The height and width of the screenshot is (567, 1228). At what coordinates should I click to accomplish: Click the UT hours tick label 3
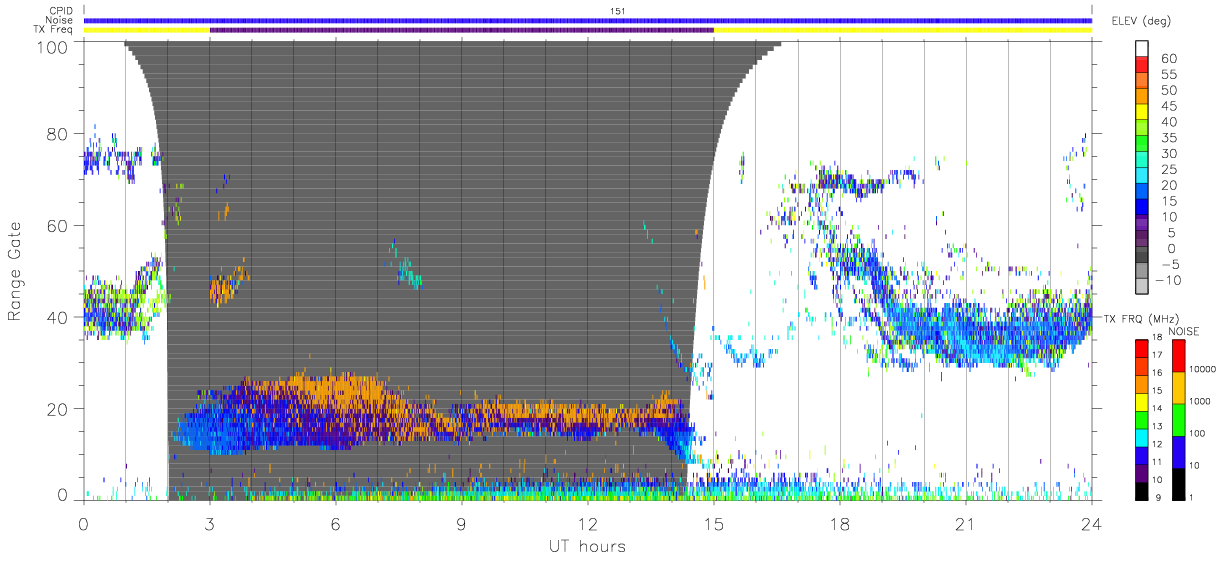(x=209, y=523)
